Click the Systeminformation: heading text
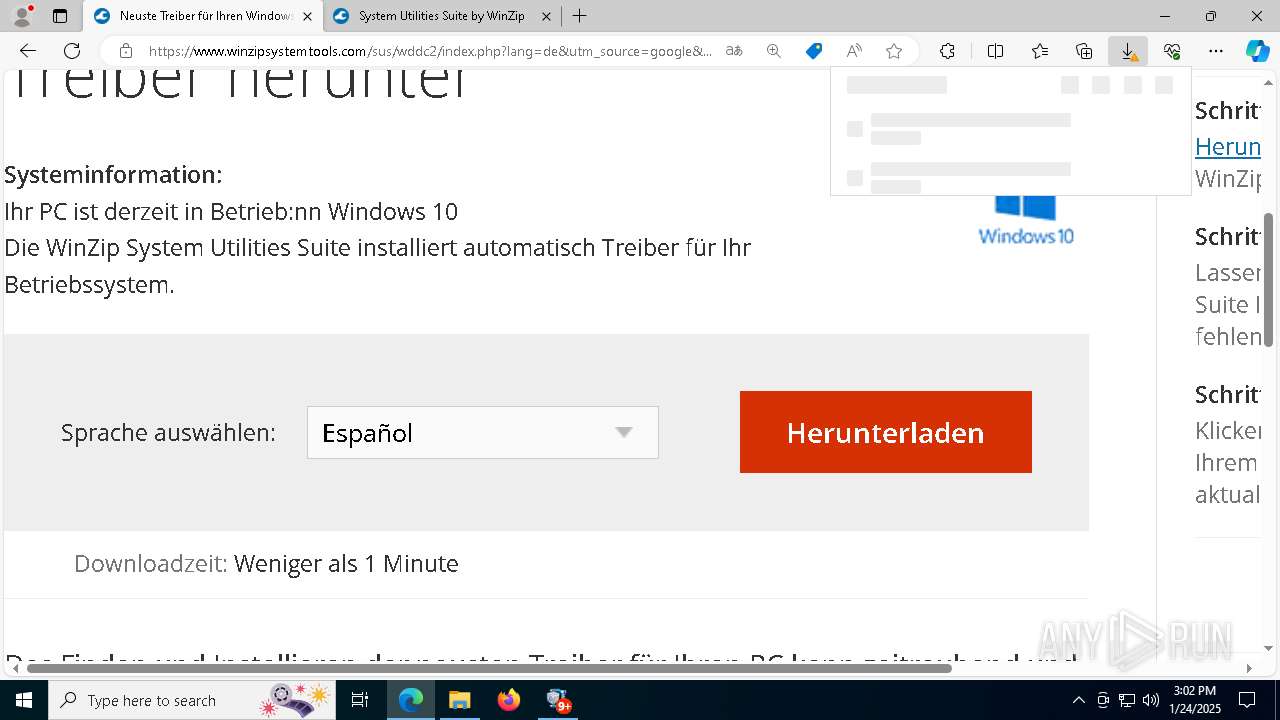The height and width of the screenshot is (720, 1280). pyautogui.click(x=113, y=174)
